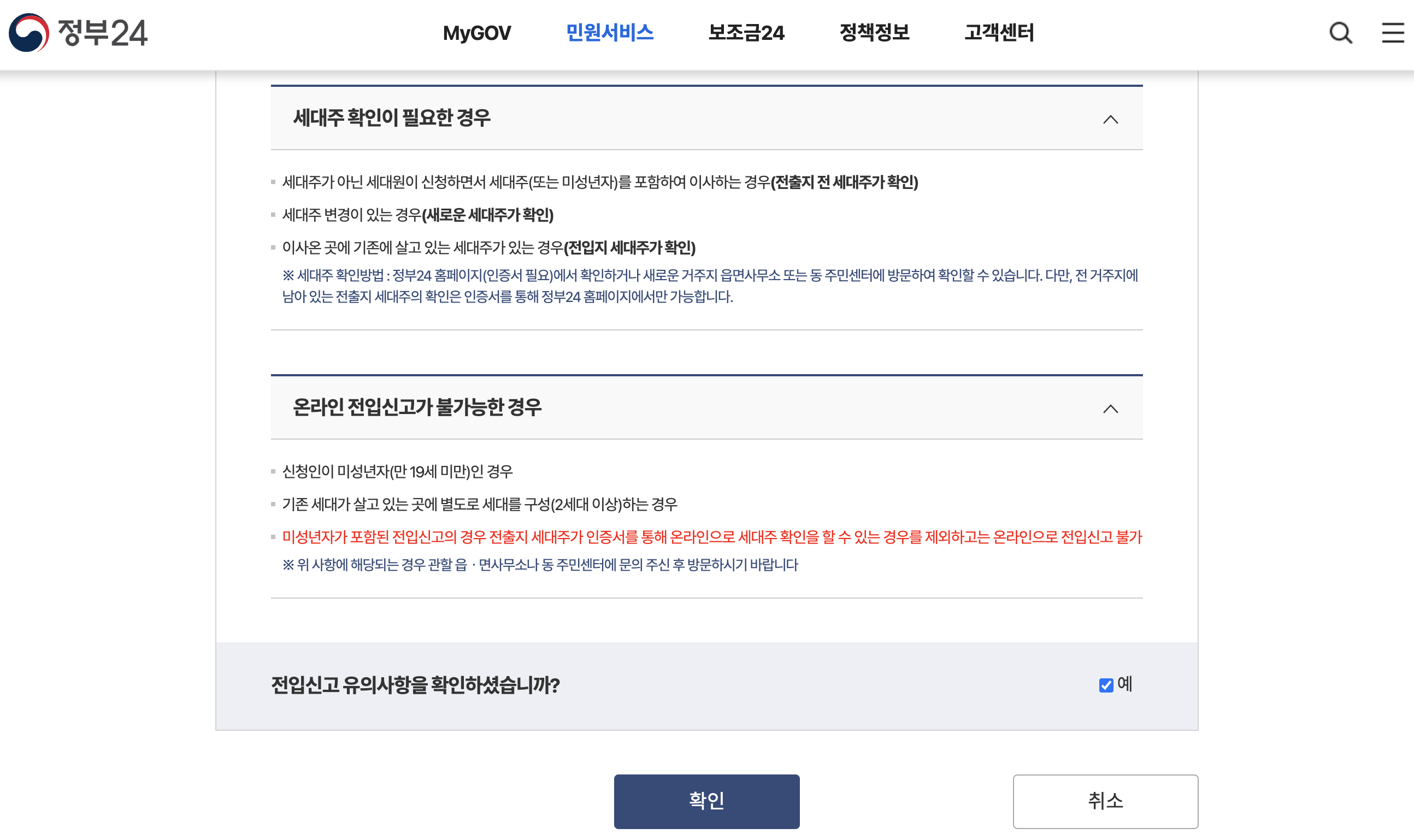This screenshot has width=1414, height=840.
Task: Uncheck the 예 confirmation checkbox
Action: coord(1106,685)
